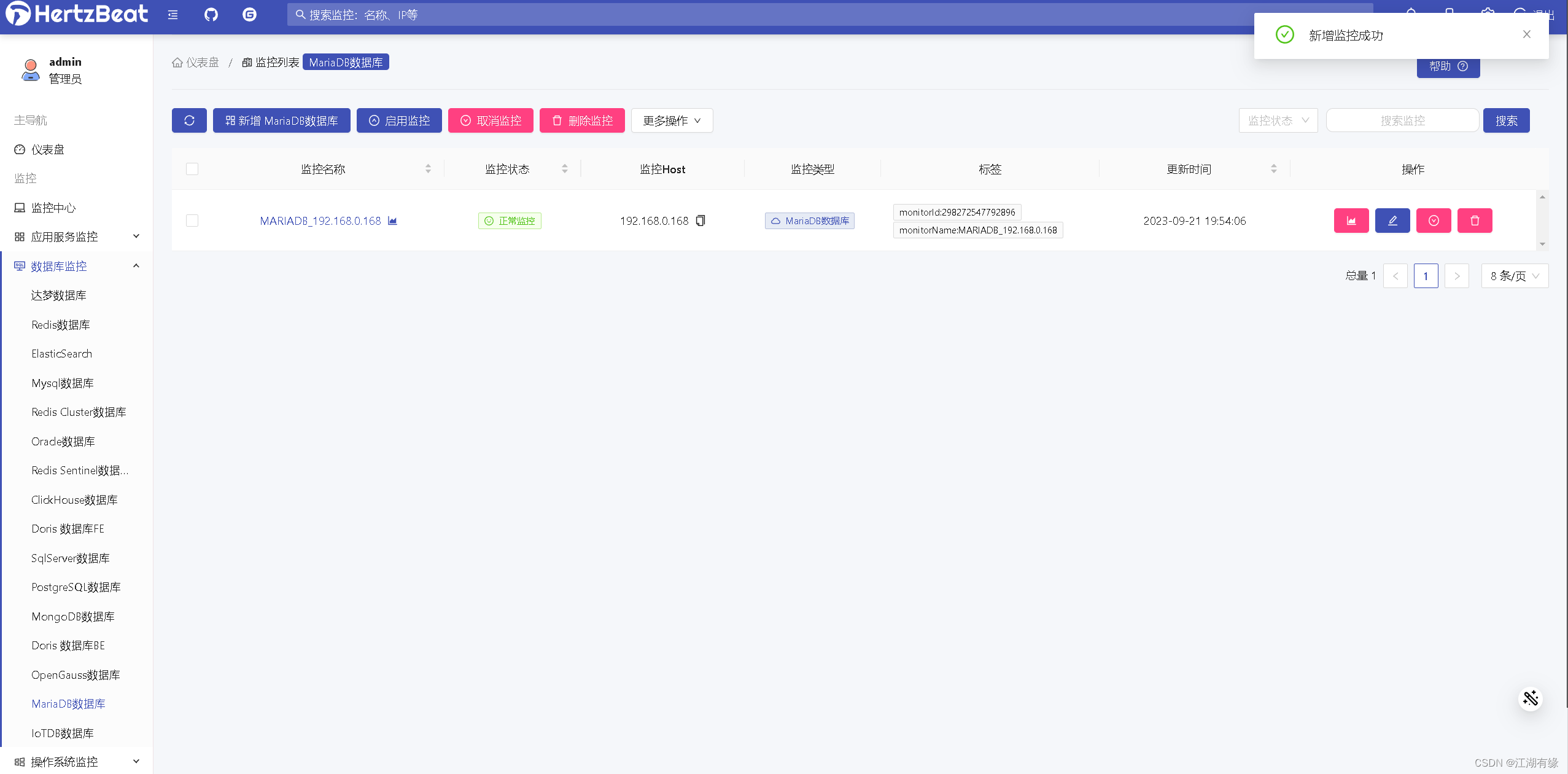Go to 仪表盘 in the sidebar
Viewport: 1568px width, 774px height.
point(48,149)
